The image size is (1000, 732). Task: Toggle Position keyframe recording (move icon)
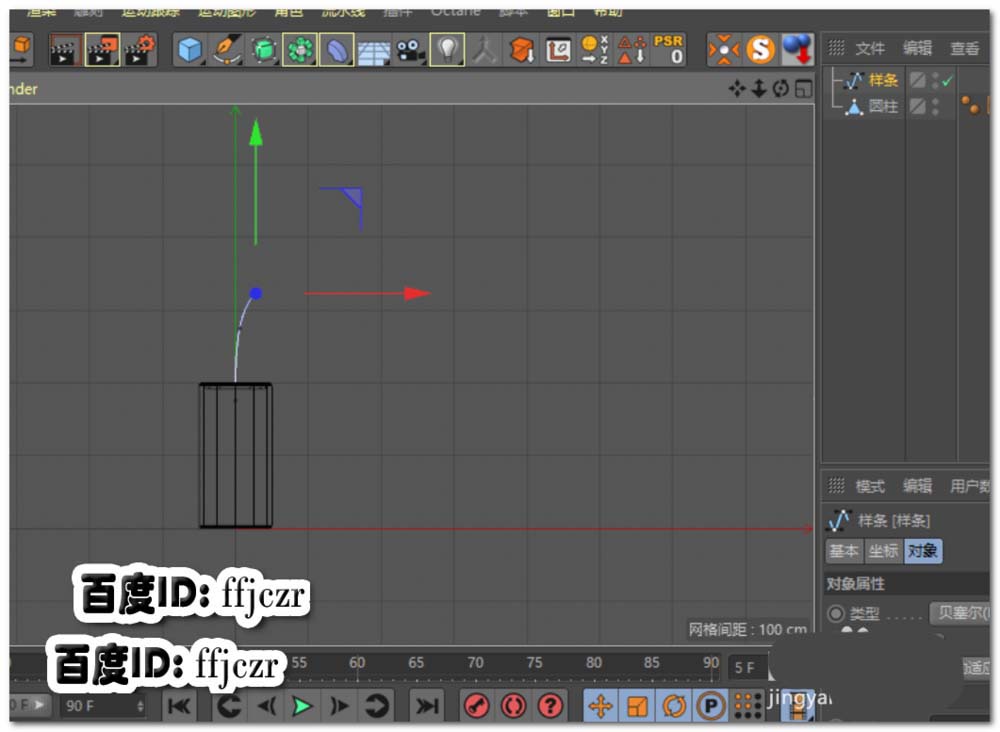pos(600,706)
